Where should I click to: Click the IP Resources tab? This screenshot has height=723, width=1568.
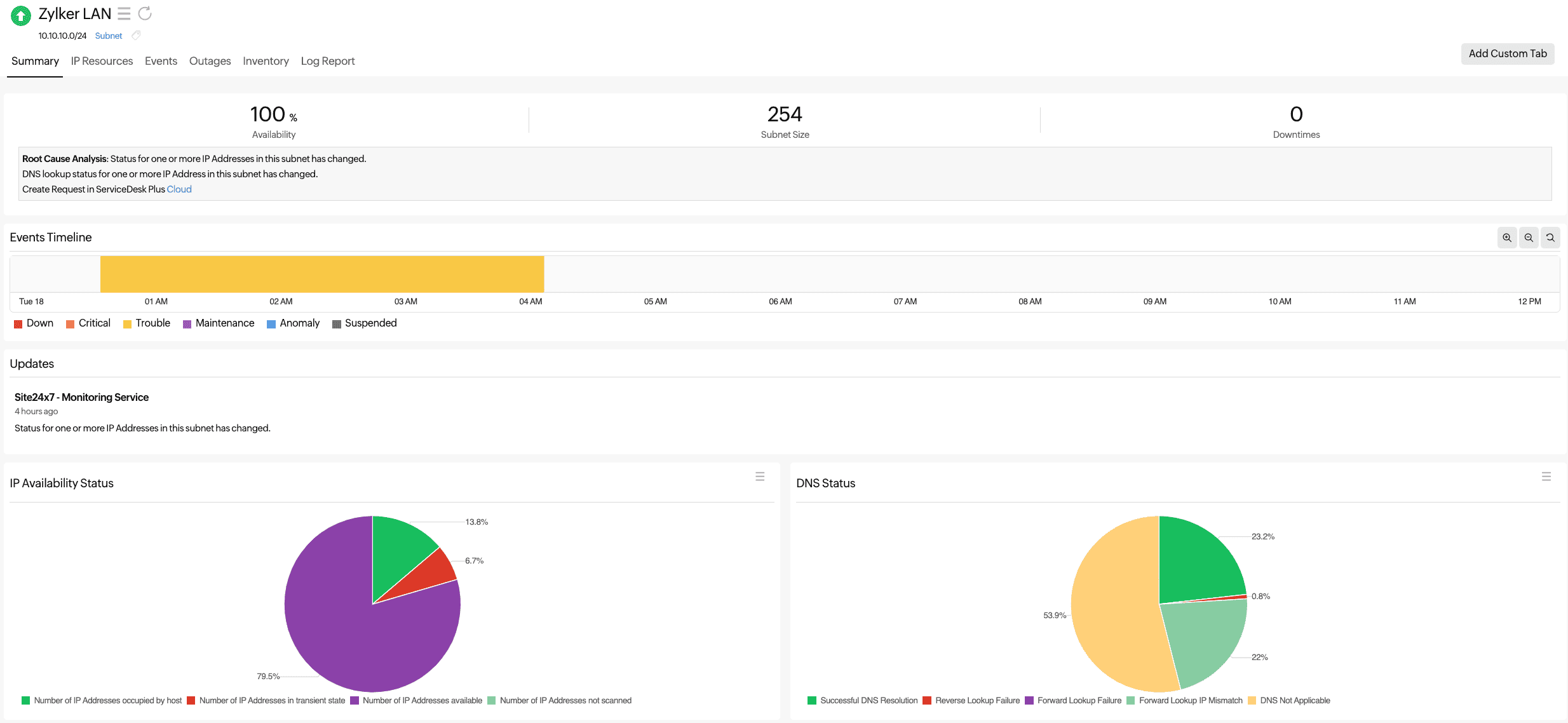tap(102, 61)
